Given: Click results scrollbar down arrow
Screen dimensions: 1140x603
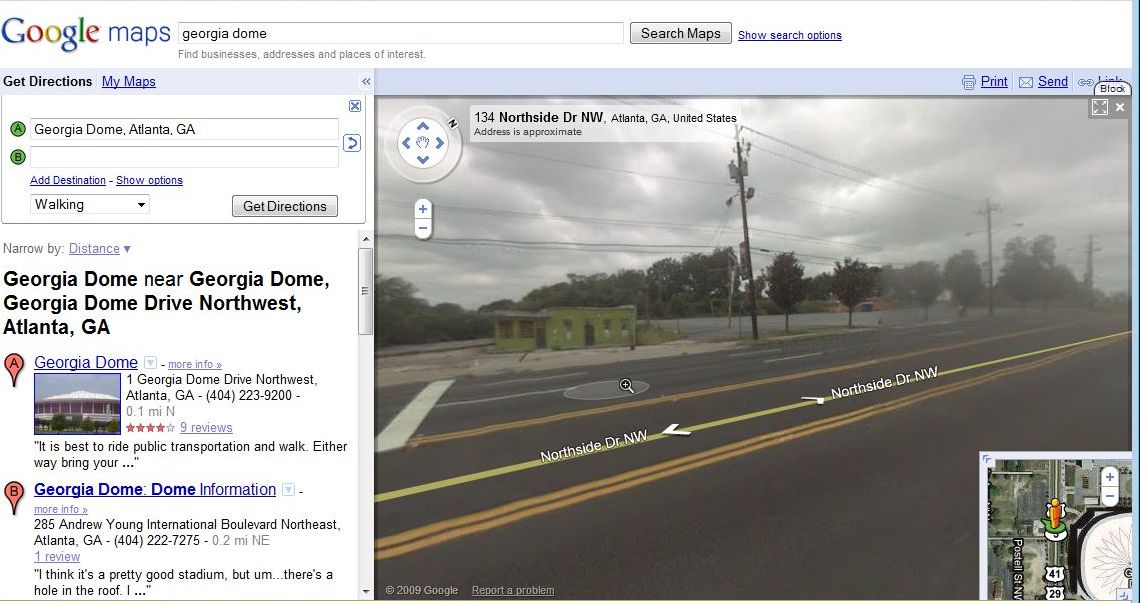Looking at the screenshot, I should pos(366,592).
